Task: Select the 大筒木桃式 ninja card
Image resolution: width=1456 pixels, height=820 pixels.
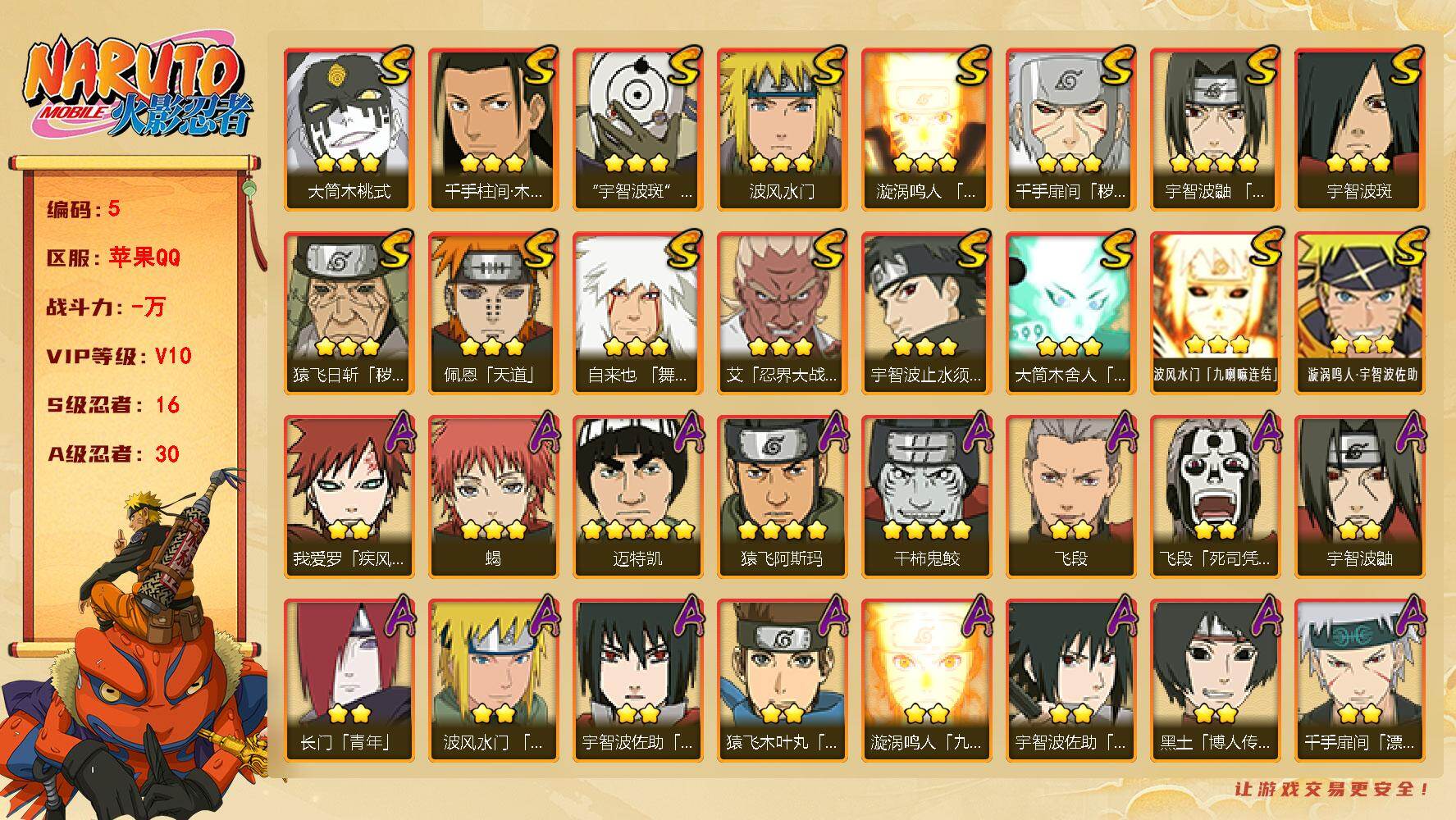Action: 349,129
